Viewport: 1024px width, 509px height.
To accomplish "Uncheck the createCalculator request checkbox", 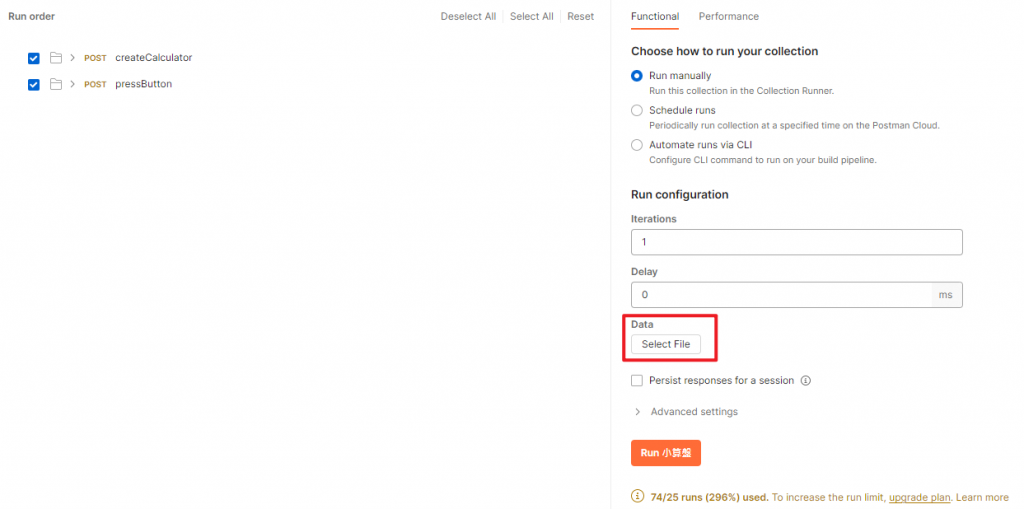I will tap(34, 58).
